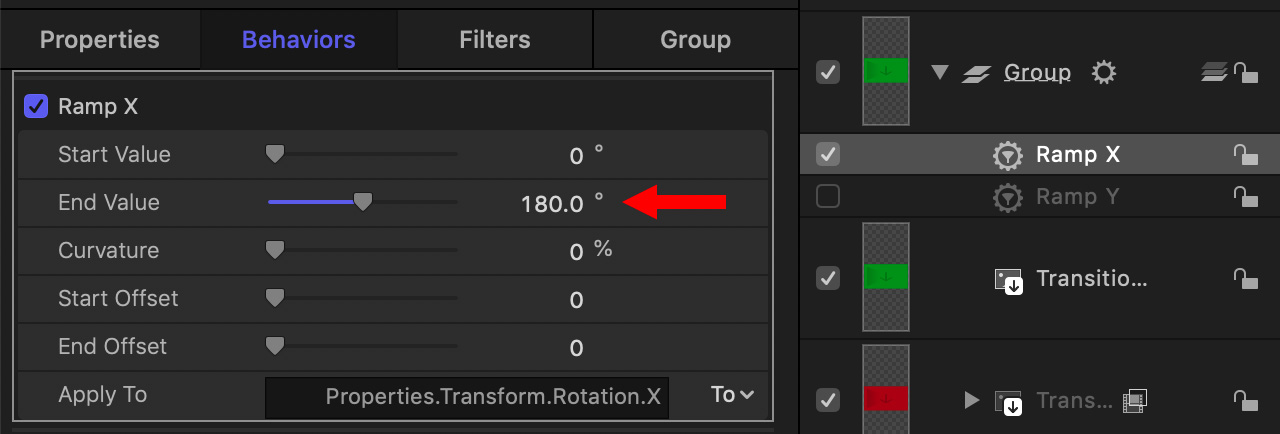Collapse the Group disclosure triangle
Viewport: 1280px width, 434px height.
coord(939,72)
